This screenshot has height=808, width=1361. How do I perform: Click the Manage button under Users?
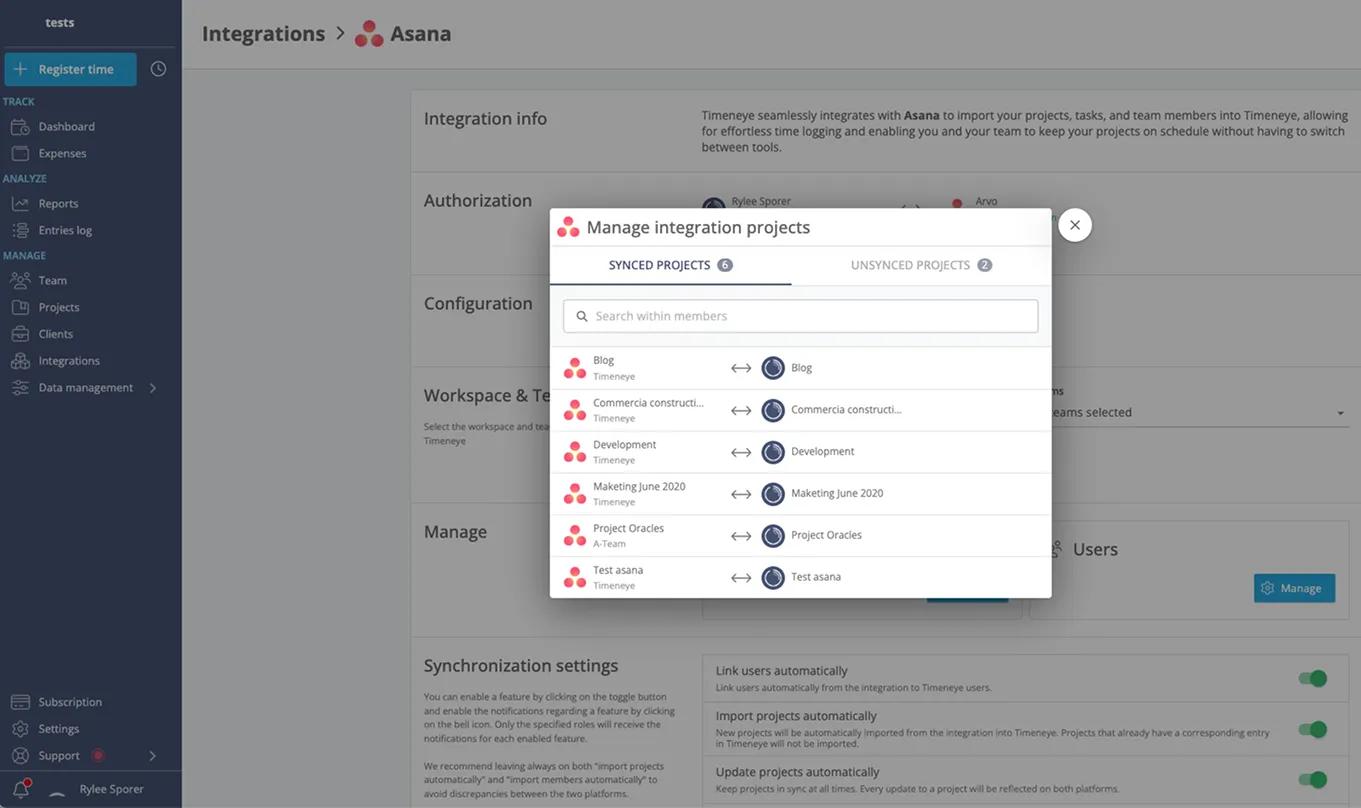click(x=1294, y=588)
